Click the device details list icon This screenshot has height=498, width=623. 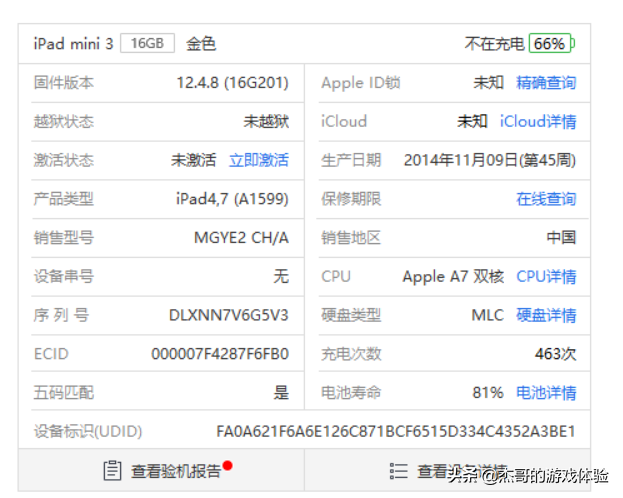[x=399, y=471]
